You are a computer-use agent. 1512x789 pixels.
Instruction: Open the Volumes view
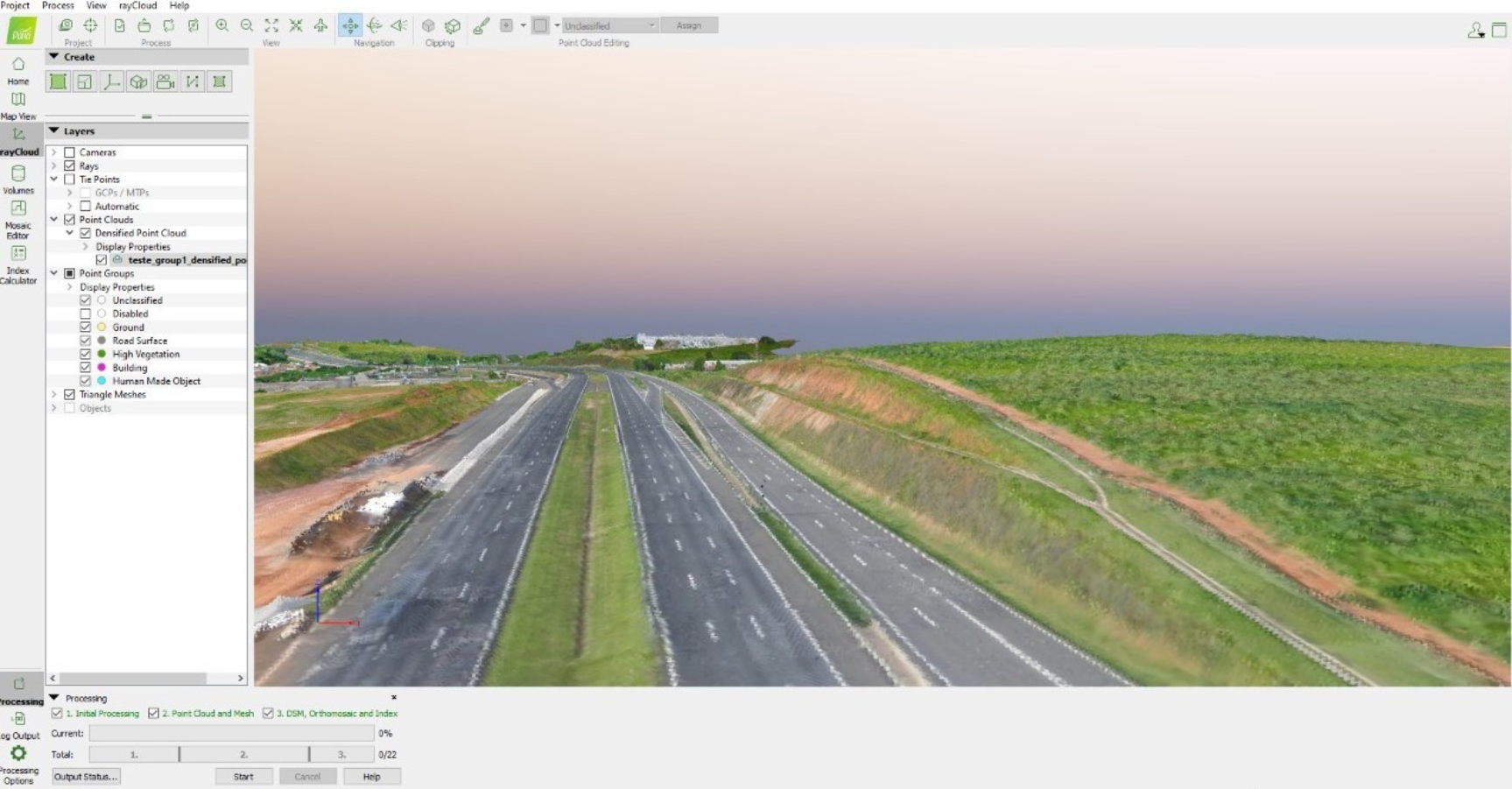click(18, 179)
